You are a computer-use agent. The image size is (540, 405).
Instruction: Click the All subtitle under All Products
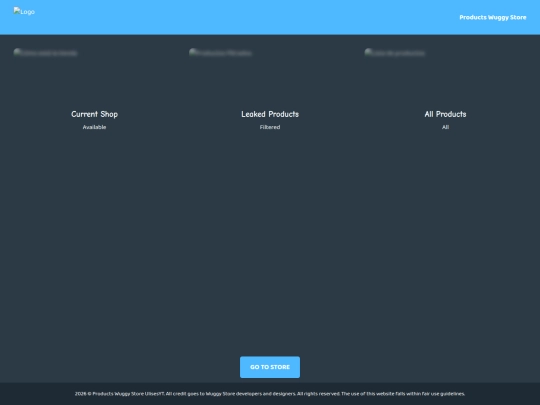point(445,127)
